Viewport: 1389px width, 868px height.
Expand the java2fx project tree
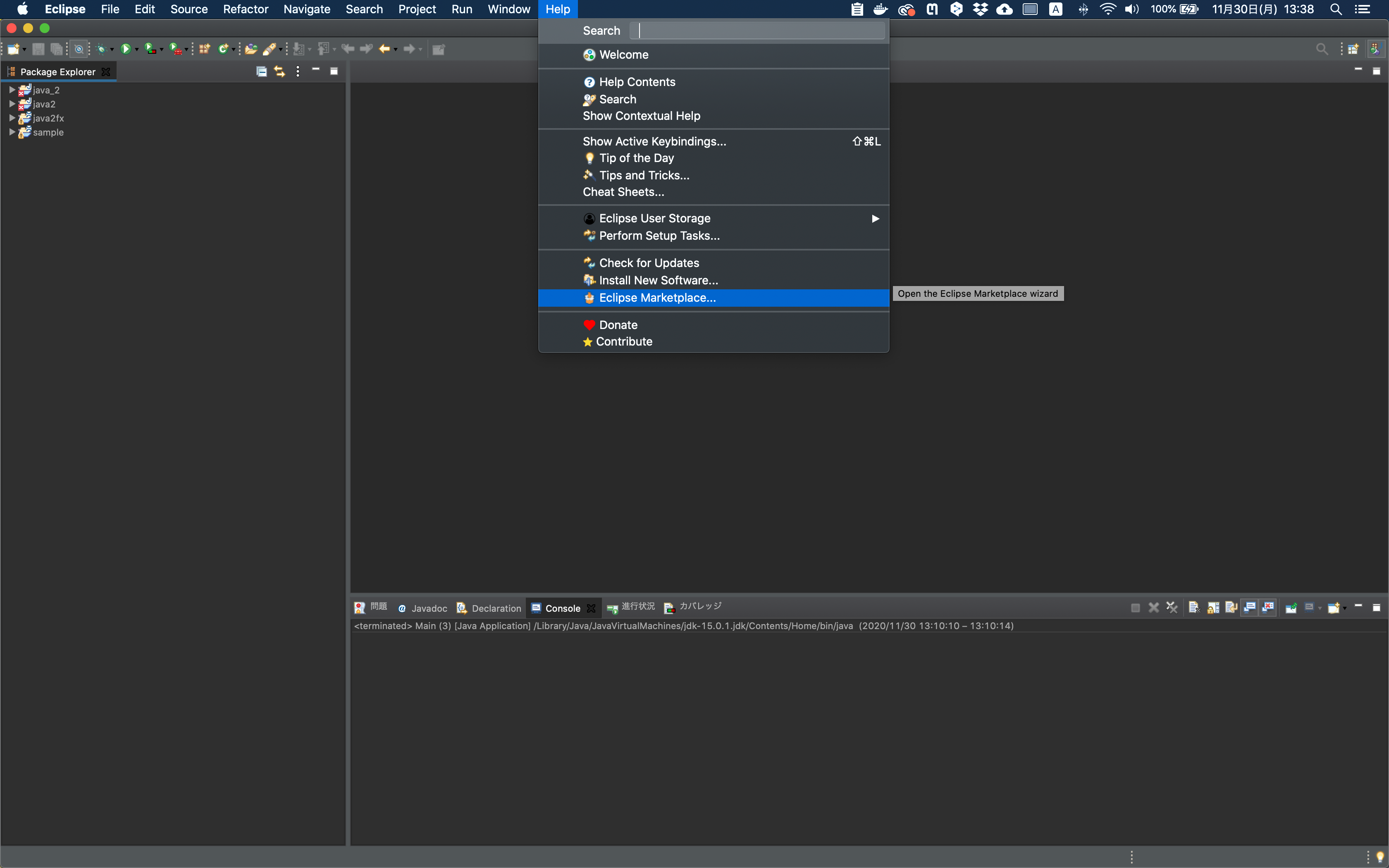coord(12,118)
